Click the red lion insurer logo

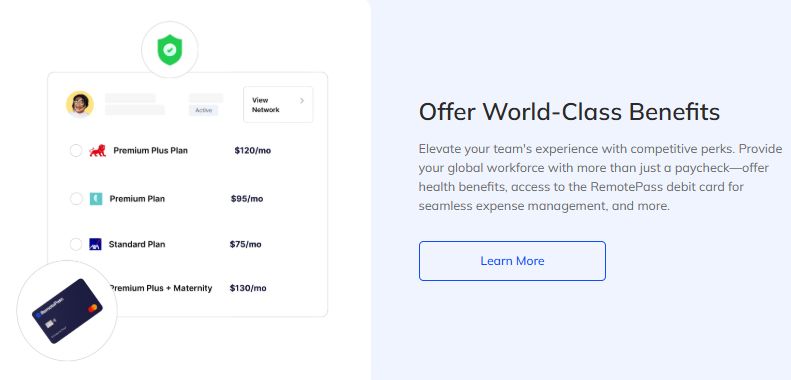tap(97, 150)
